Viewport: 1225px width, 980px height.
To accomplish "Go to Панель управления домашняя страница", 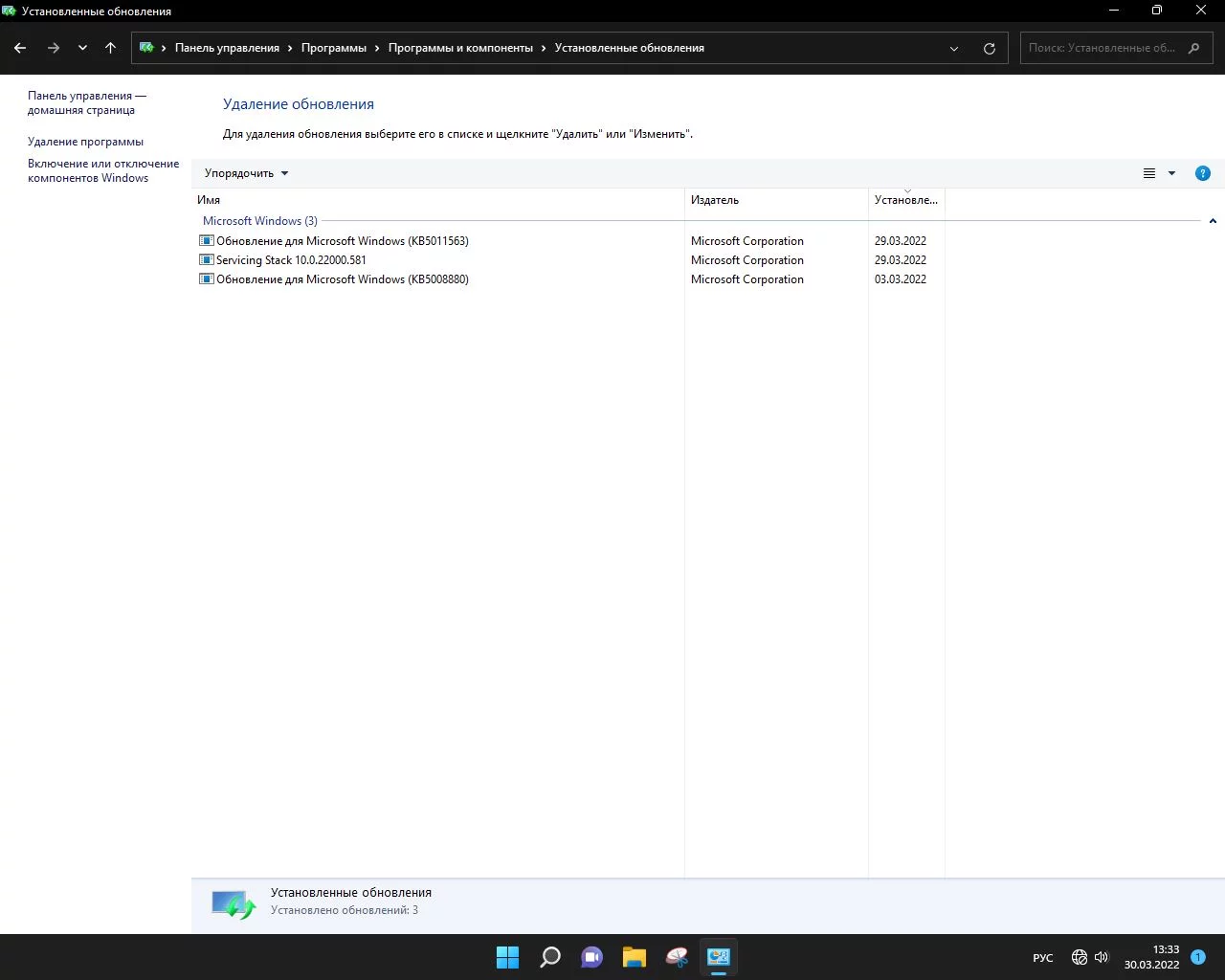I will click(x=86, y=102).
